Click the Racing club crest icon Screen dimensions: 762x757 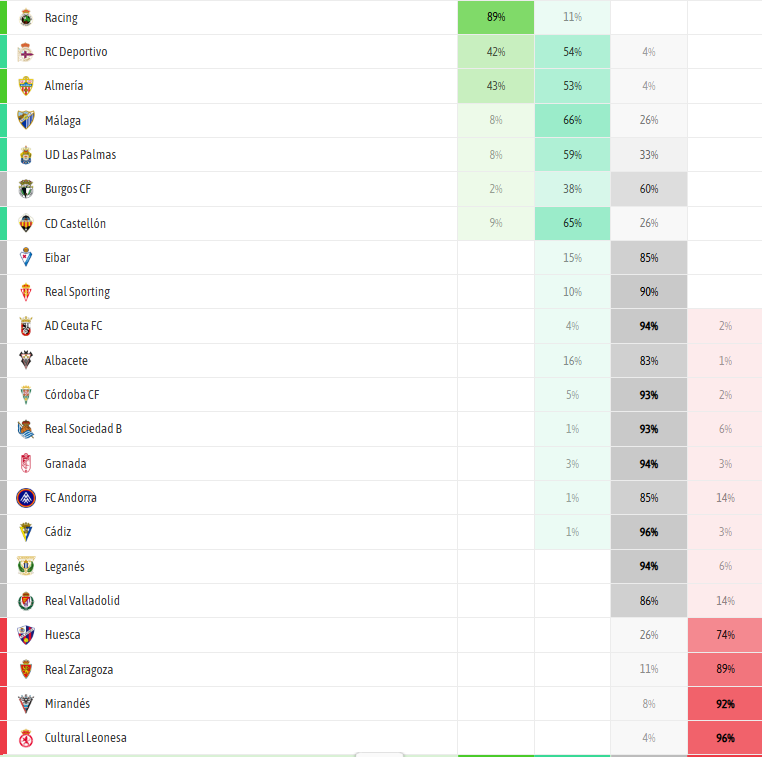pos(26,17)
